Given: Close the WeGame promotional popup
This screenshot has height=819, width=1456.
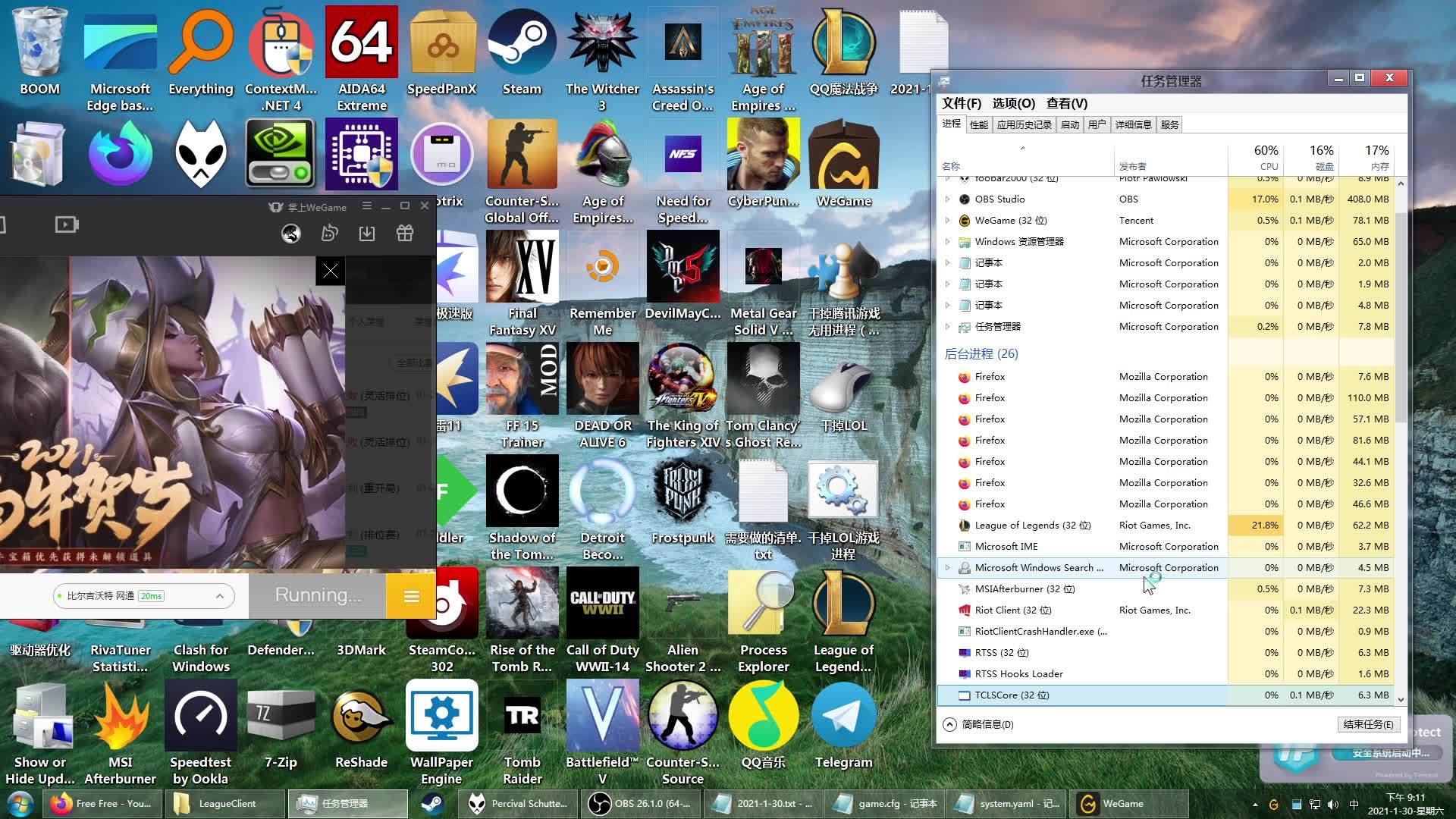Looking at the screenshot, I should pos(330,271).
